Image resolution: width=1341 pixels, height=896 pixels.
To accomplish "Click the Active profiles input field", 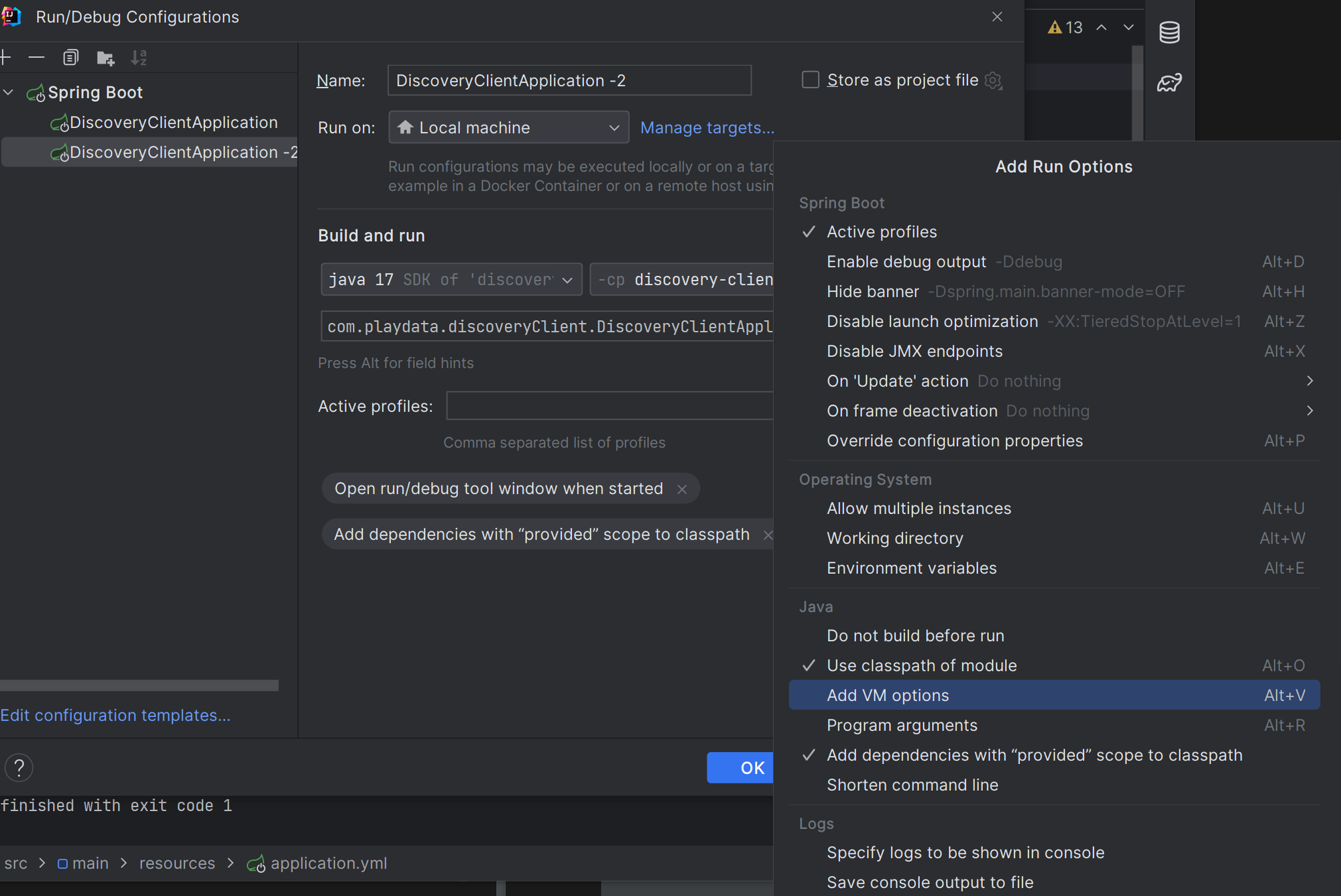I will [609, 405].
